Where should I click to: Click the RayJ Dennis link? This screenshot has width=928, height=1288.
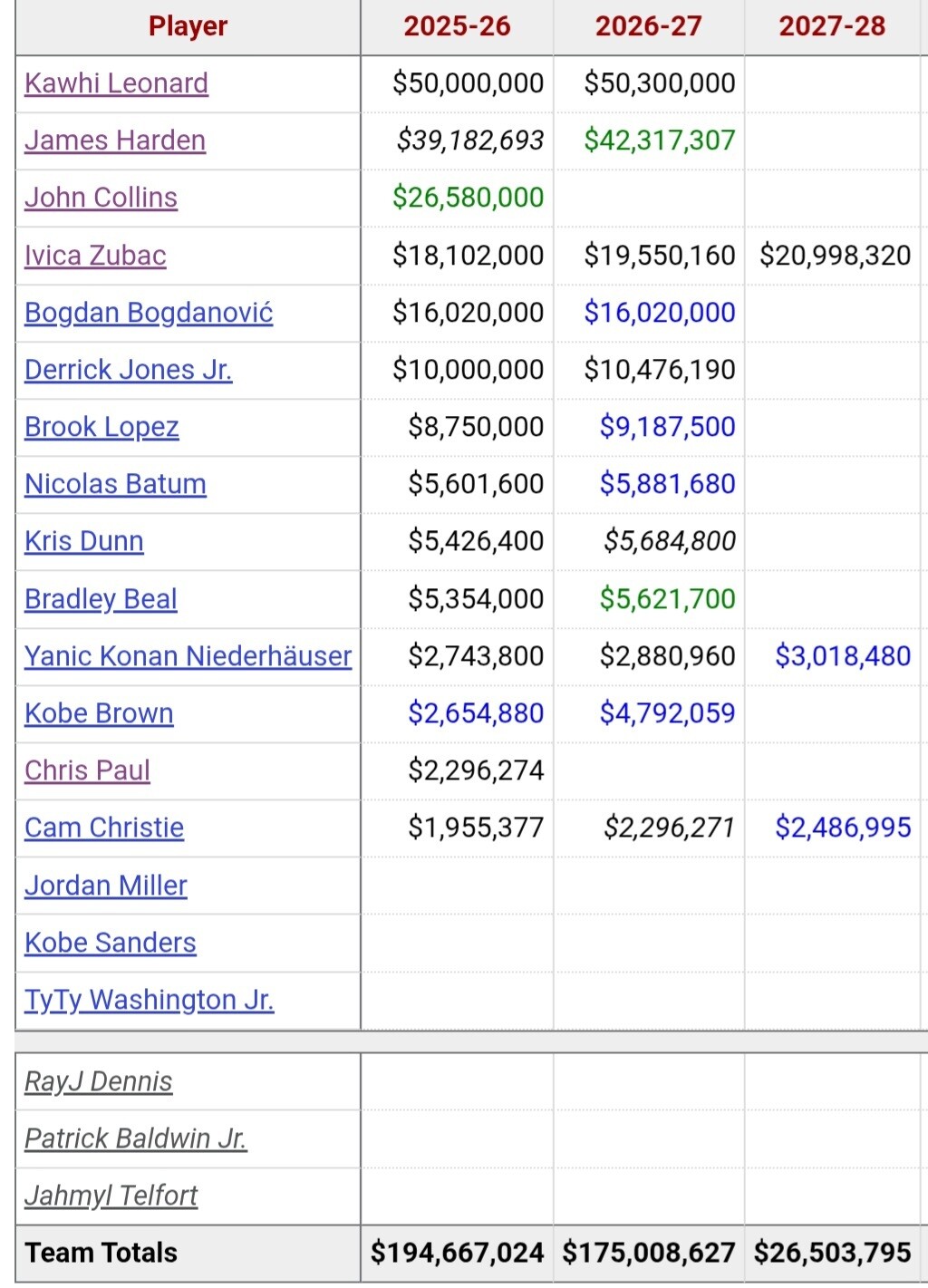point(98,1081)
